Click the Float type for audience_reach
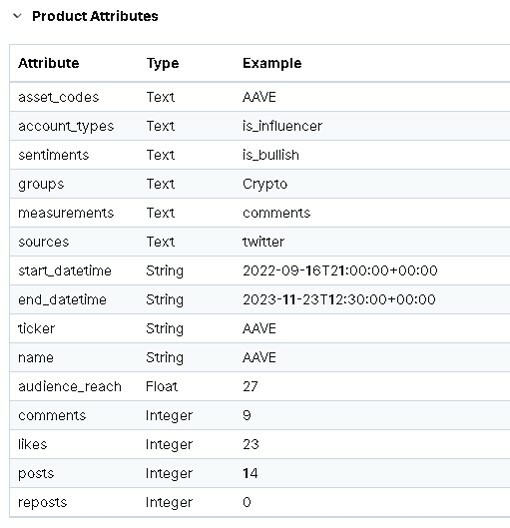The height and width of the screenshot is (528, 510). [x=162, y=387]
